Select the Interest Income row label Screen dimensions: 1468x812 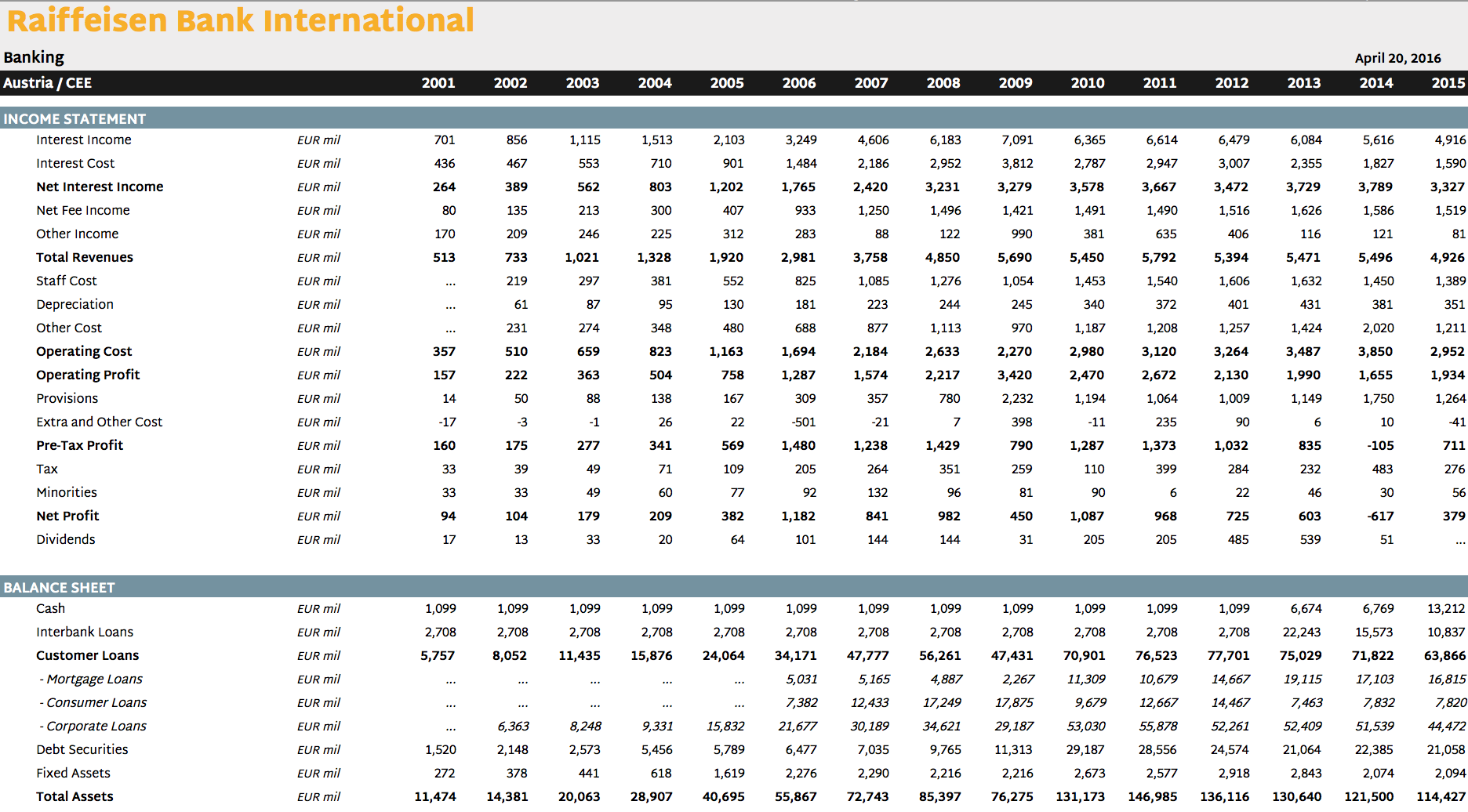(x=84, y=140)
